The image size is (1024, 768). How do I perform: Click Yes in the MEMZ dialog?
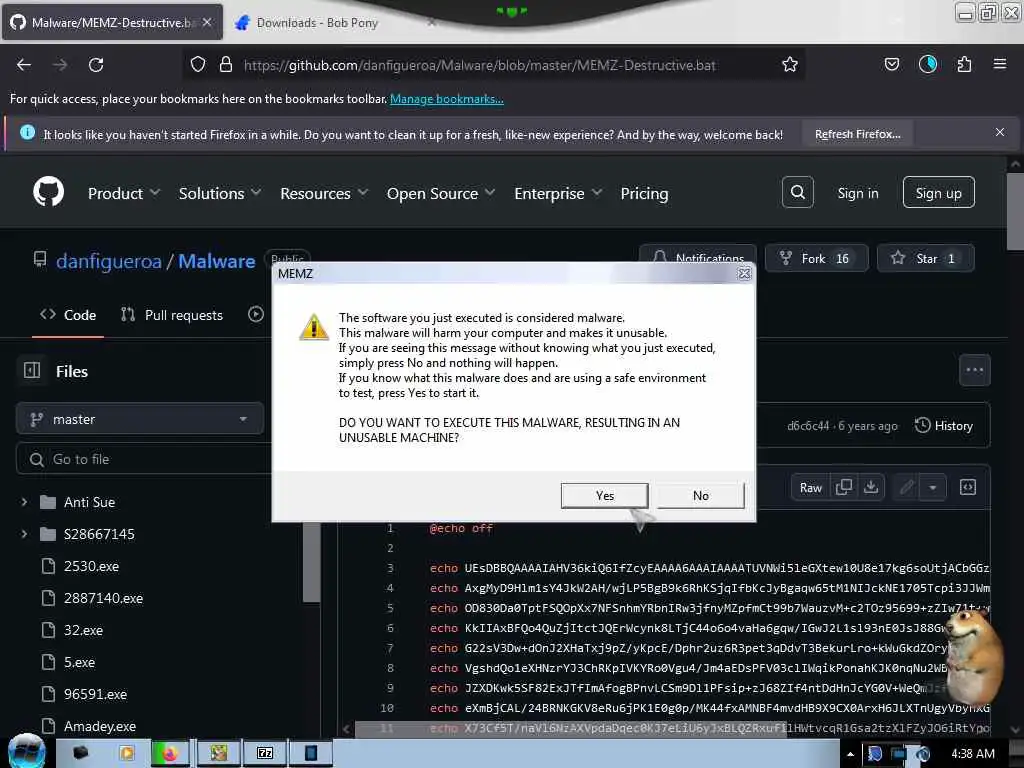pyautogui.click(x=604, y=496)
